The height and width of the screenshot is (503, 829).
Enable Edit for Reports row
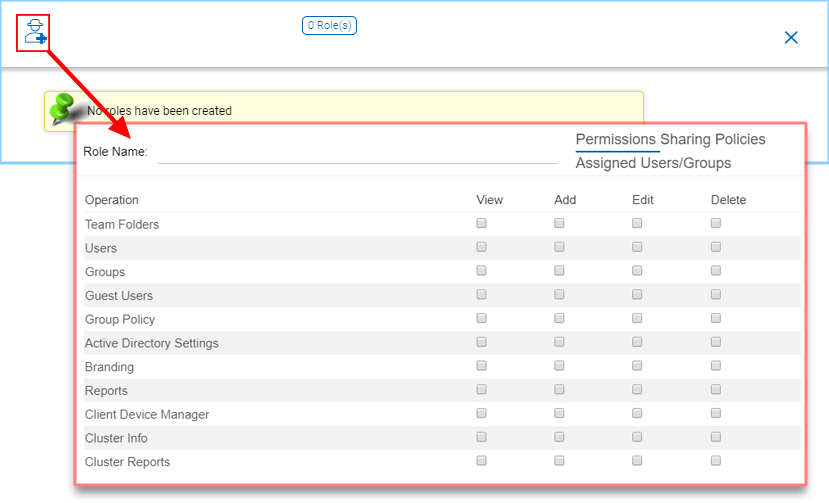tap(637, 389)
